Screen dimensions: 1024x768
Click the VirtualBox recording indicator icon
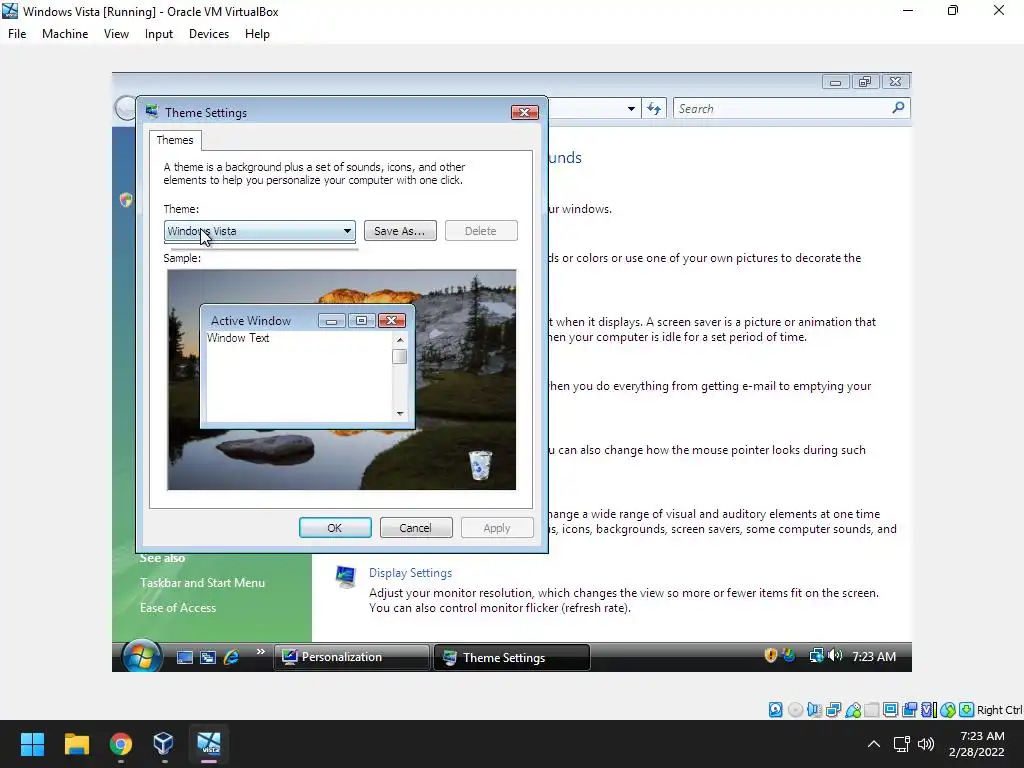coord(909,710)
